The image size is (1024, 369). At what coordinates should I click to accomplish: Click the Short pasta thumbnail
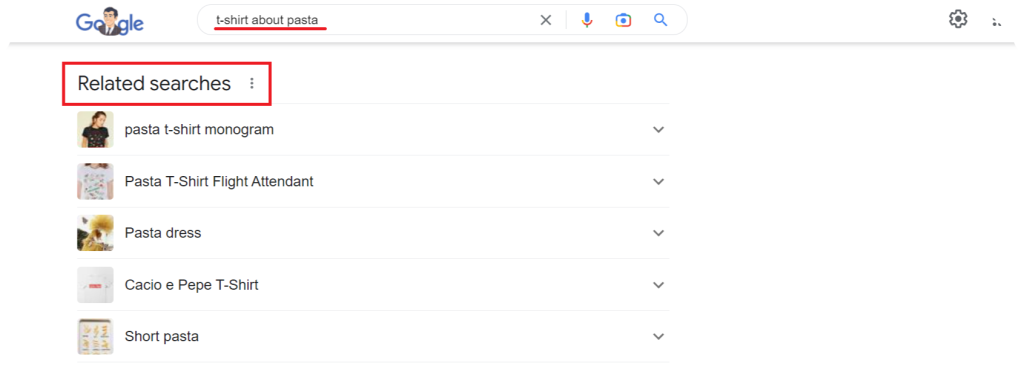point(95,336)
